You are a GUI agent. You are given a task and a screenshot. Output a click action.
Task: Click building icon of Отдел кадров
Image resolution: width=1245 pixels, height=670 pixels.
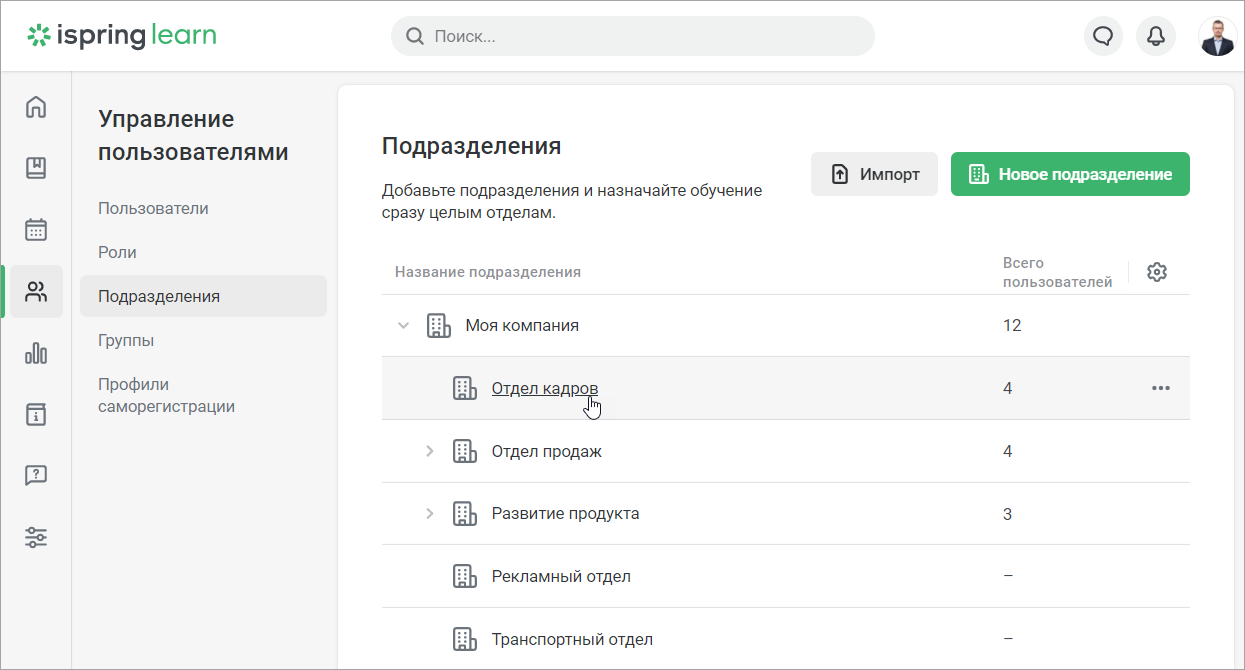pos(464,388)
